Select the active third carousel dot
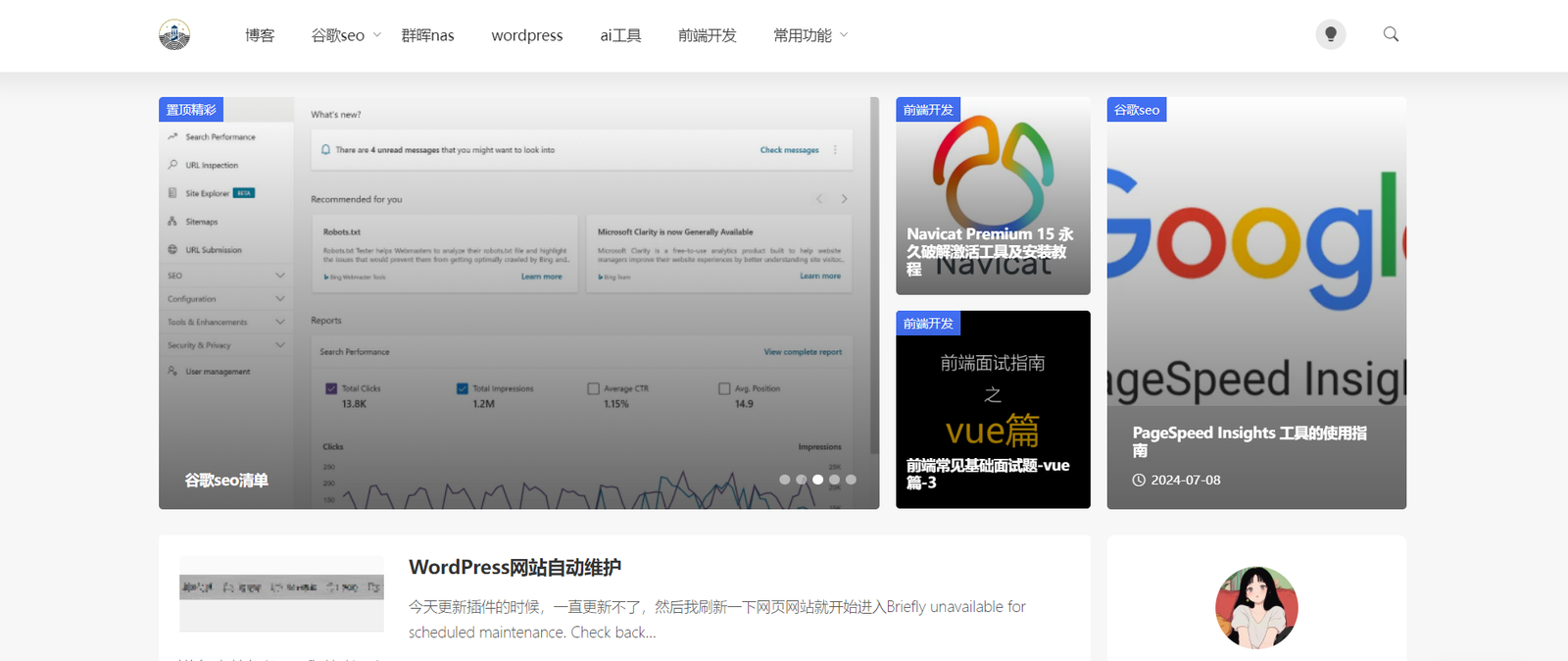 (x=818, y=480)
